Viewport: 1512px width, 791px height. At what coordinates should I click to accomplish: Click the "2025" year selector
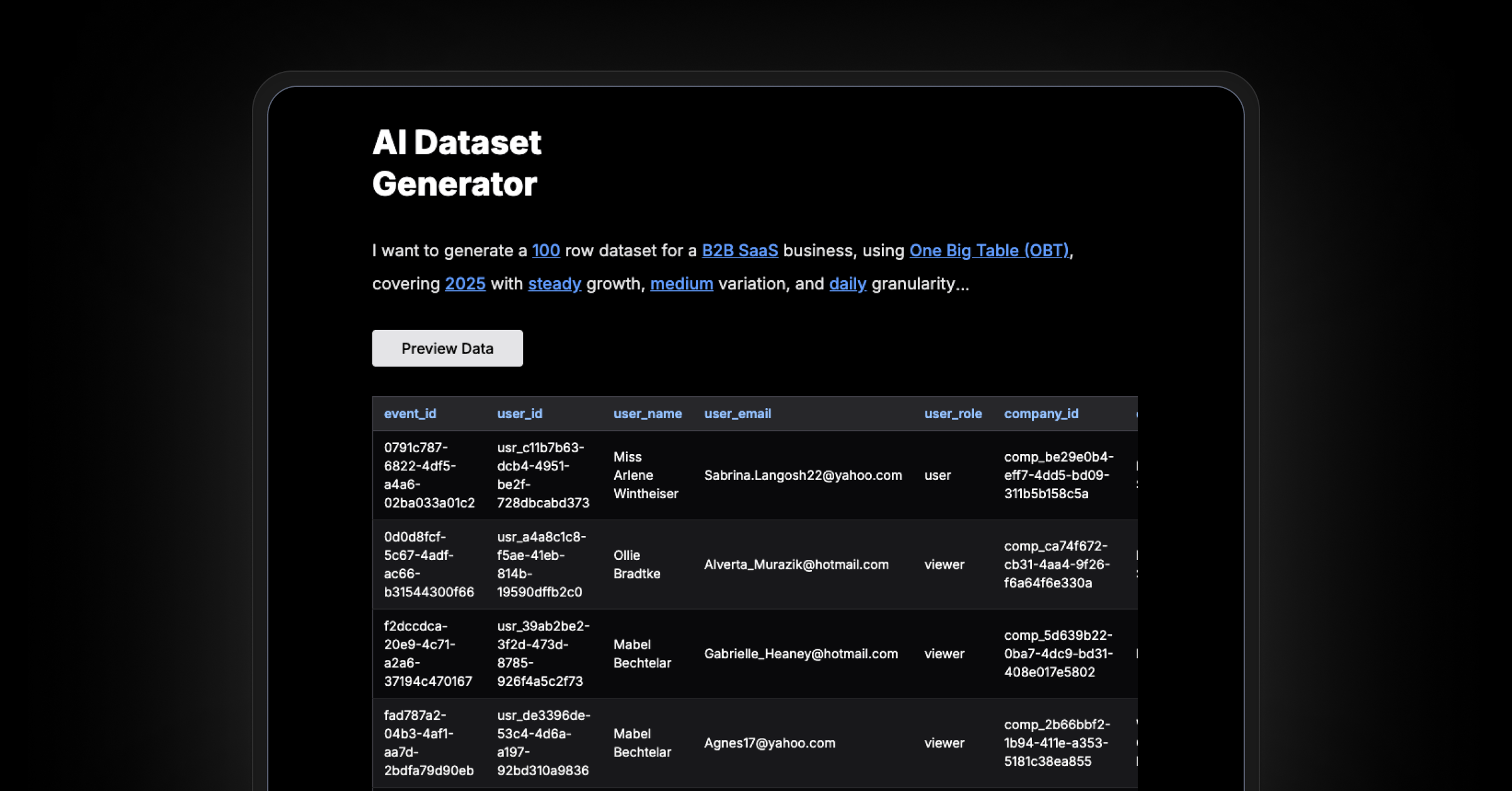[x=465, y=283]
